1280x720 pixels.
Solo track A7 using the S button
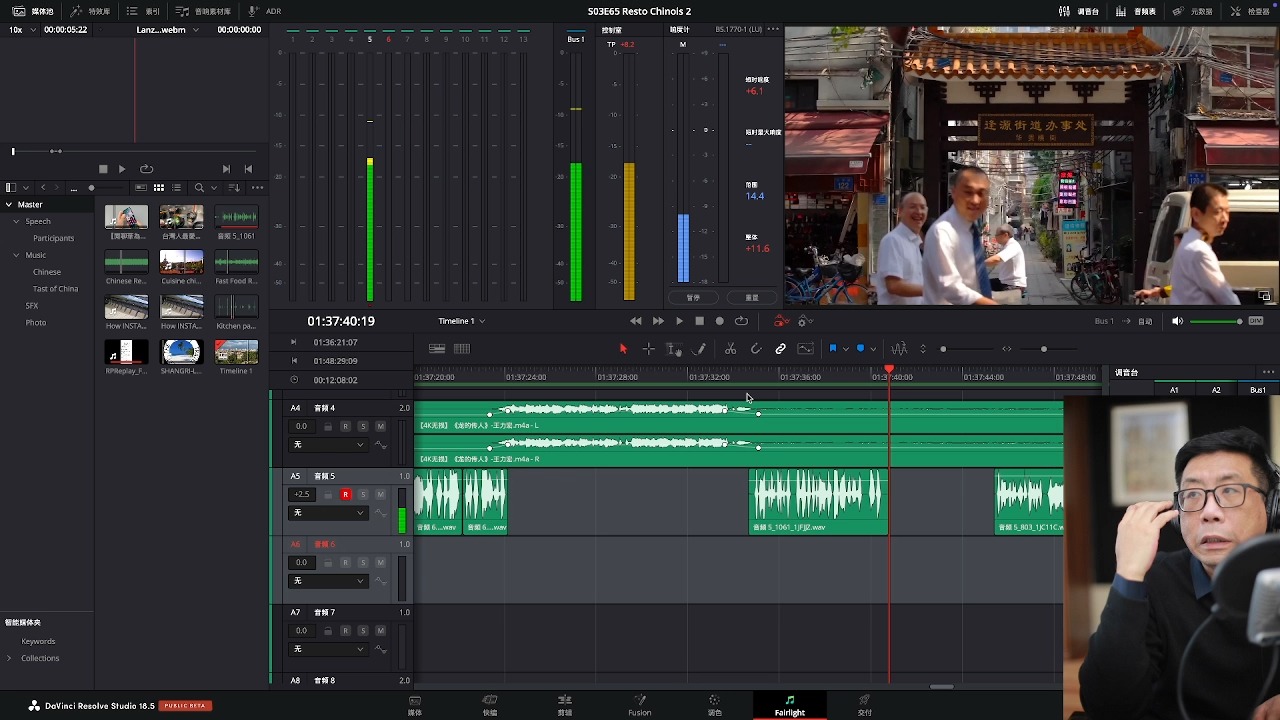(x=363, y=630)
